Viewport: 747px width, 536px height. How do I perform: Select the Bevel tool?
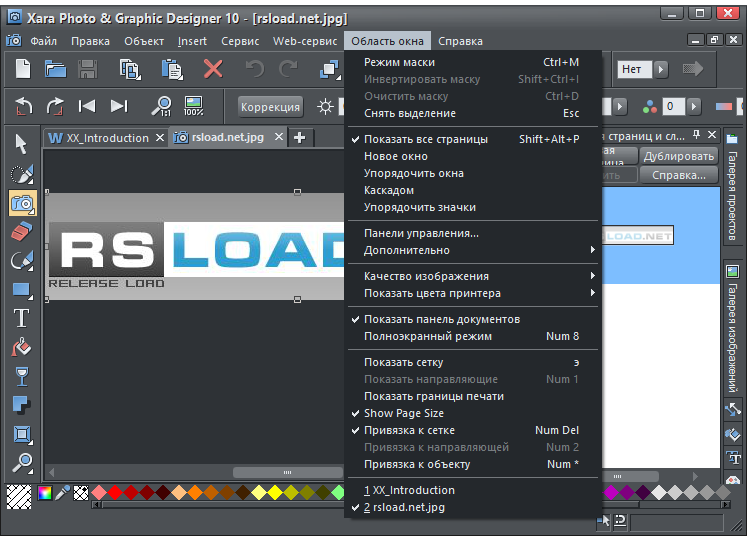(x=21, y=434)
